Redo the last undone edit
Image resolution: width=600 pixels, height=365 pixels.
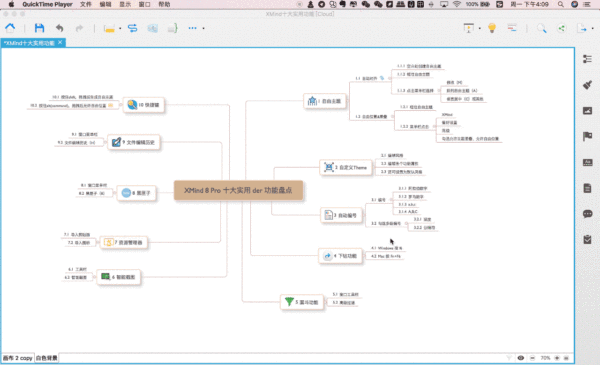[x=79, y=28]
